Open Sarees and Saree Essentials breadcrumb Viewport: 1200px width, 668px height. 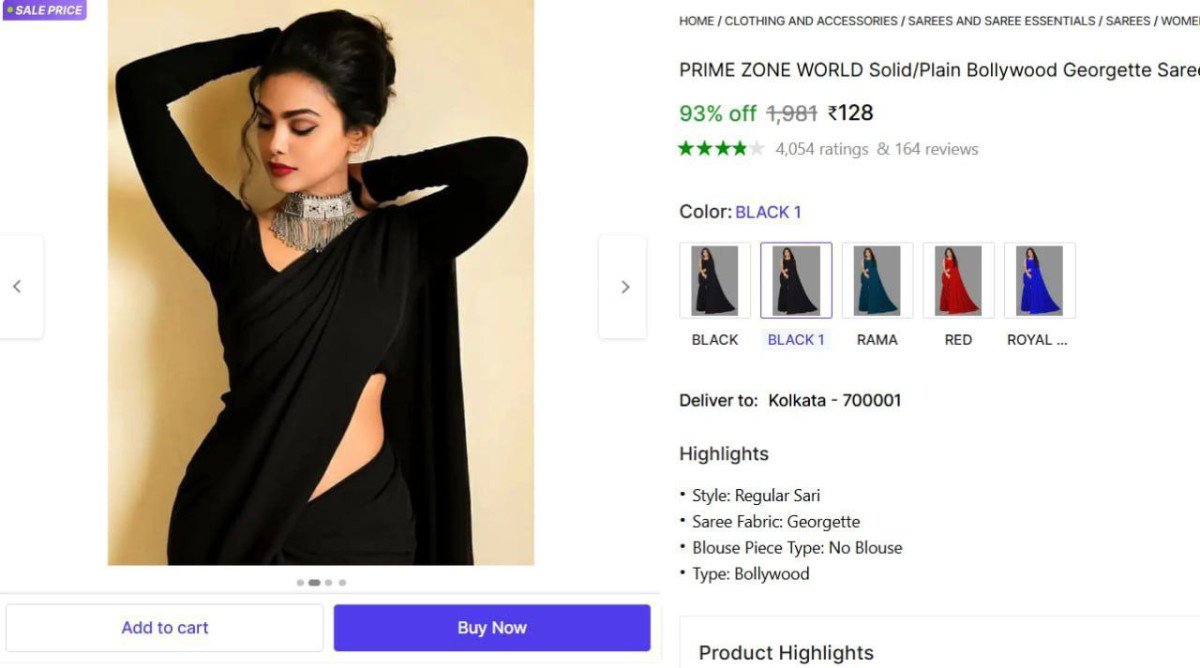point(1002,21)
